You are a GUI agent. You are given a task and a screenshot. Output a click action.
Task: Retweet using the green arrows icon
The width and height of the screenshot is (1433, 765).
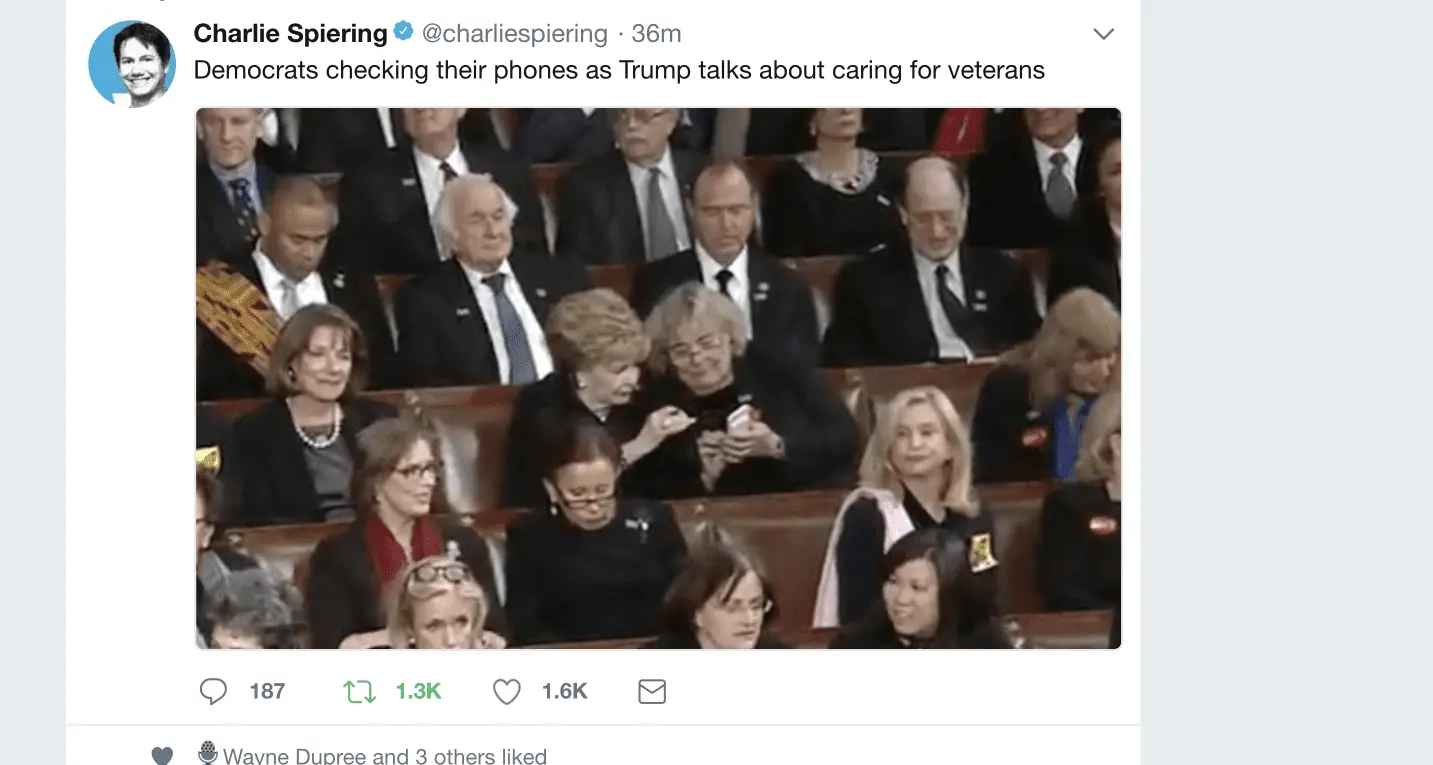359,691
